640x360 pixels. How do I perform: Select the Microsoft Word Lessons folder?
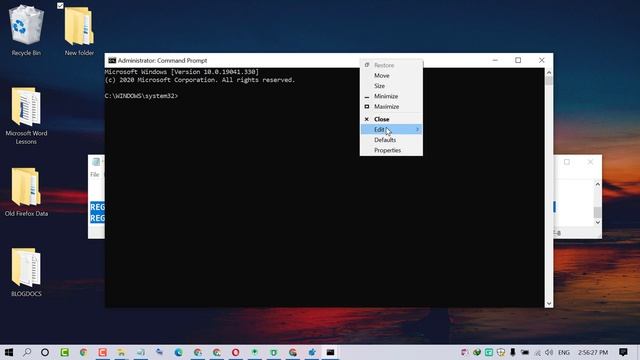tap(26, 116)
